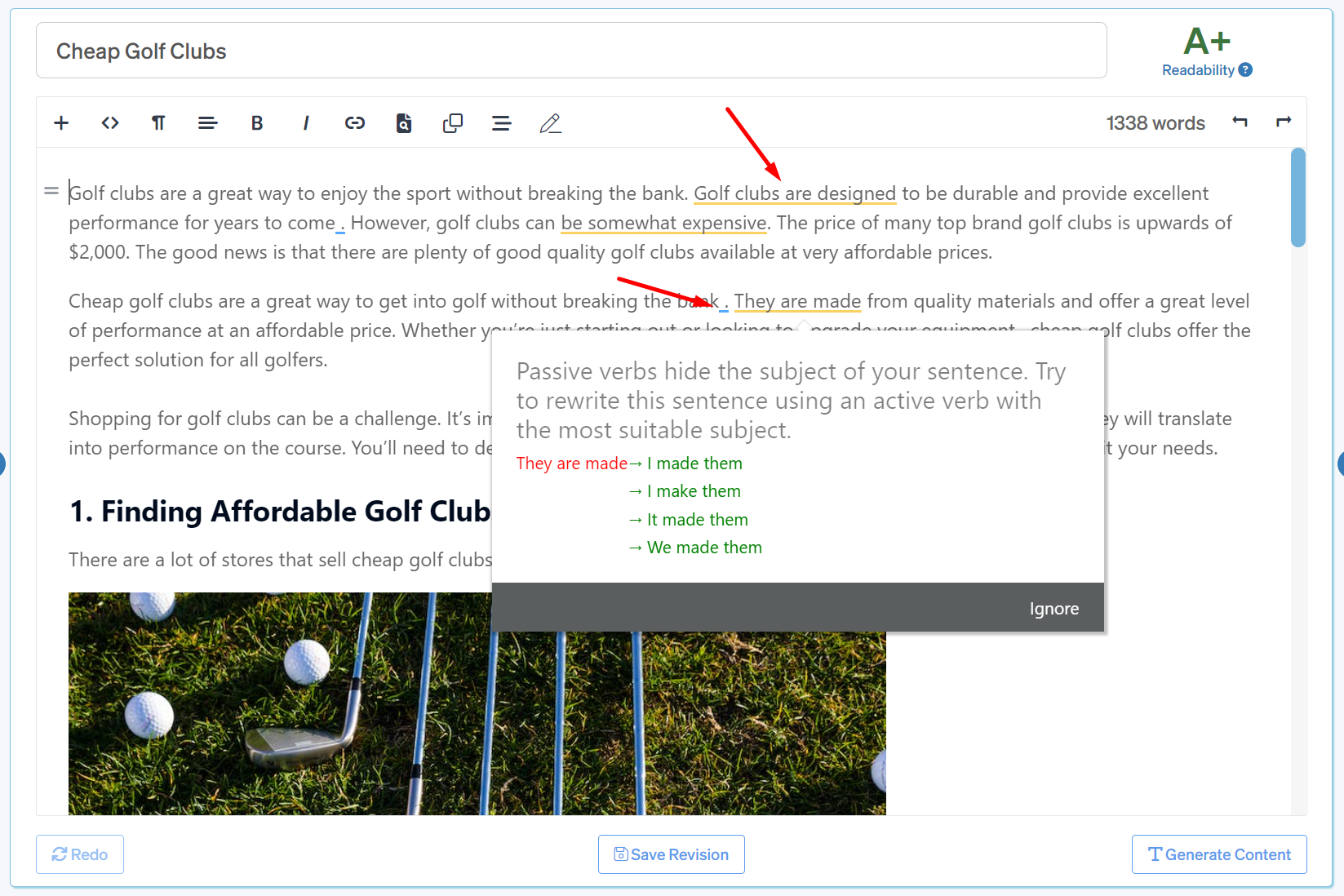Click text 'There are a lot of stores'
Image resolution: width=1344 pixels, height=896 pixels.
pyautogui.click(x=171, y=560)
